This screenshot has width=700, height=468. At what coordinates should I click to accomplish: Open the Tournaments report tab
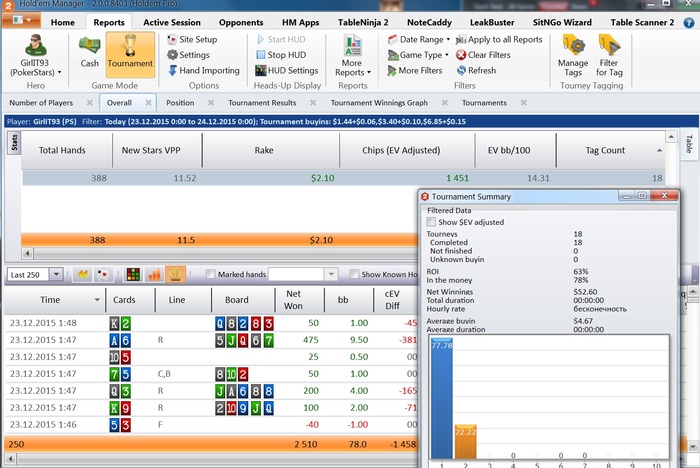(x=484, y=103)
